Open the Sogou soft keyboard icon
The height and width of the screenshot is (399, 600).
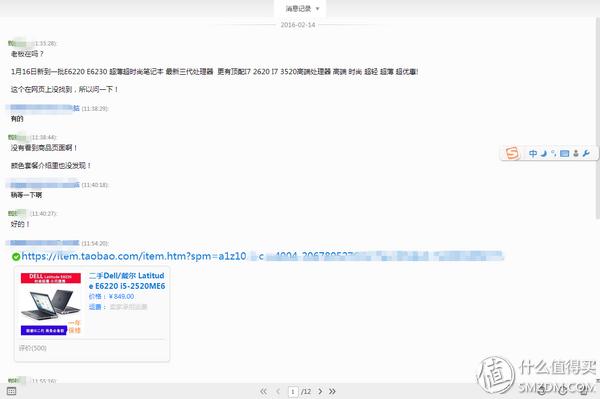click(x=564, y=153)
